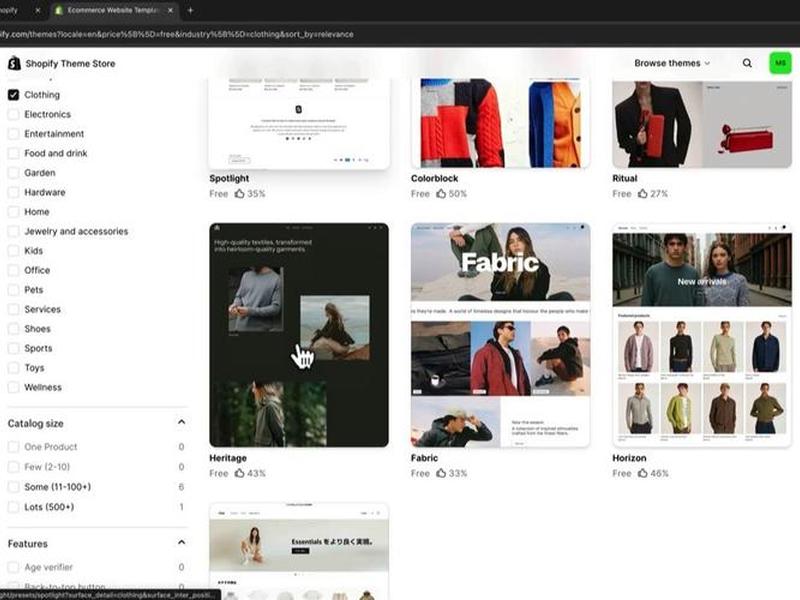Tick the Sports checkbox

13,348
